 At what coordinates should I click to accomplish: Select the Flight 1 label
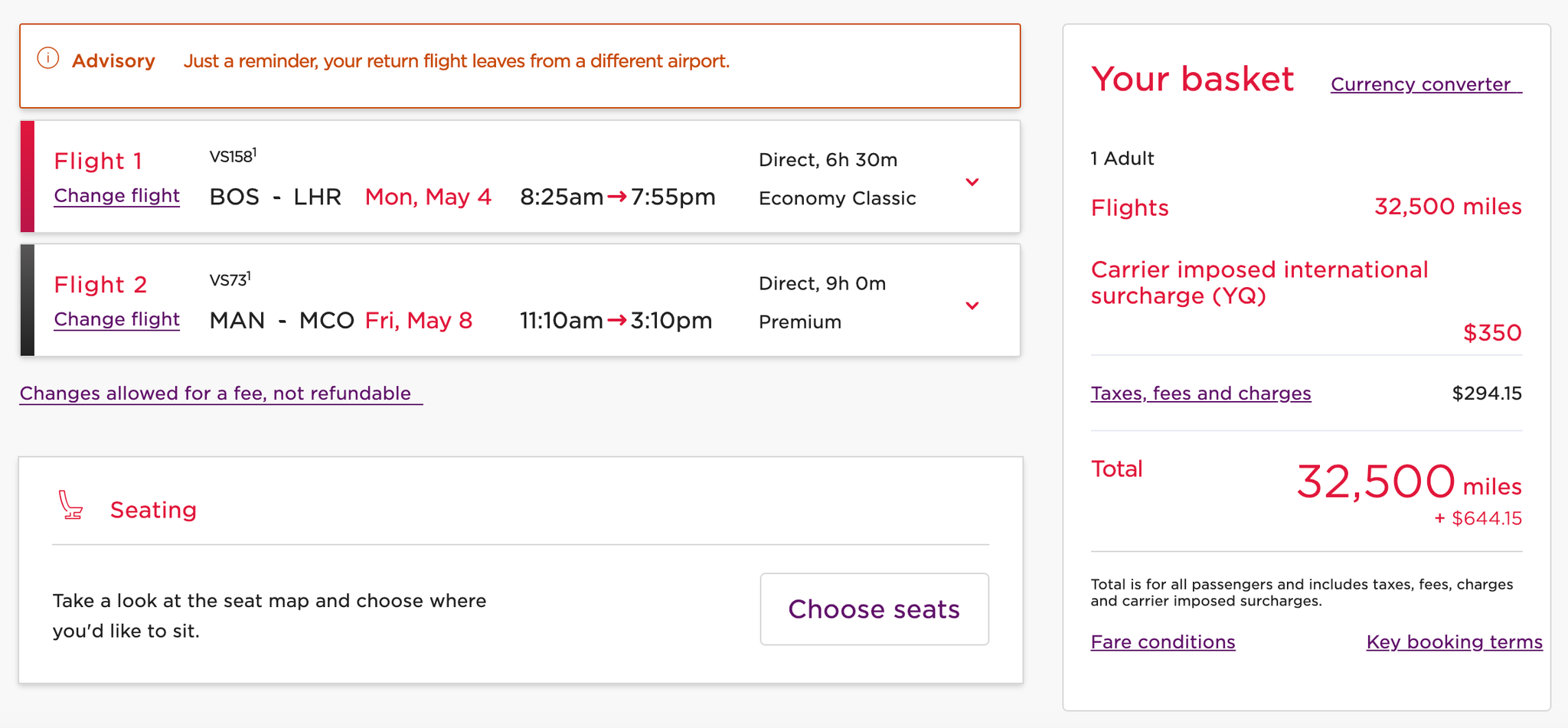(98, 161)
